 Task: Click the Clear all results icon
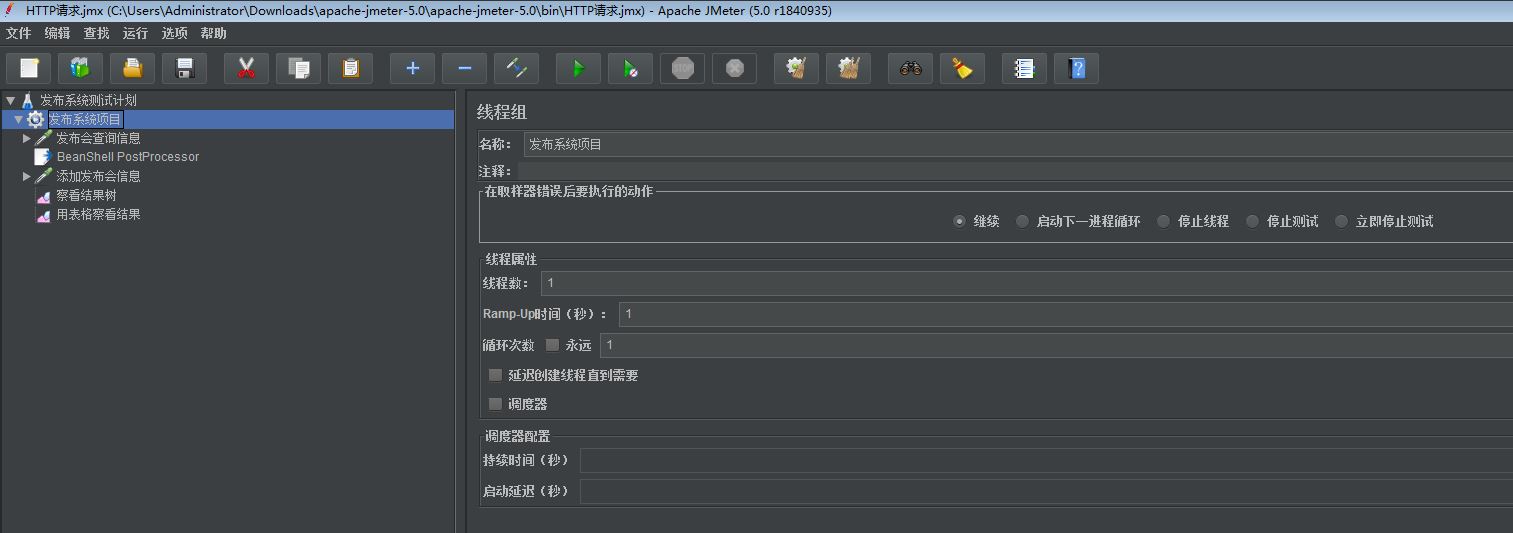[848, 68]
